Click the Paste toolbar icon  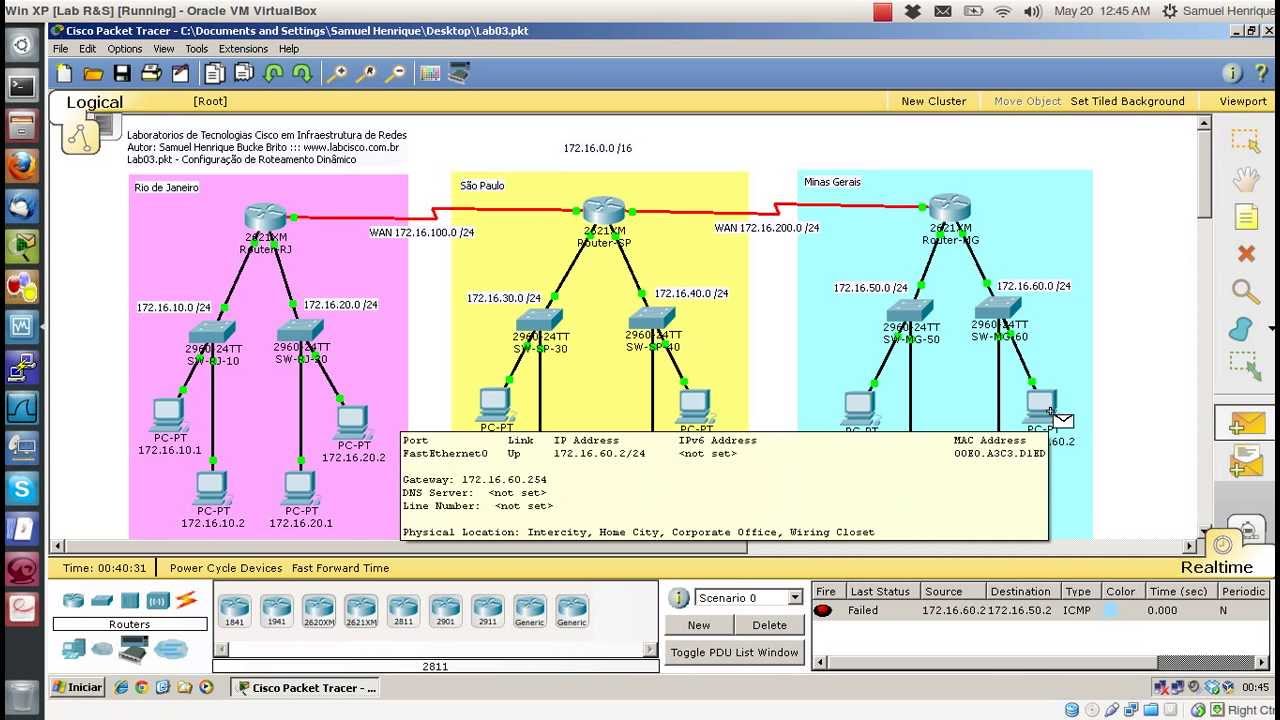click(244, 73)
